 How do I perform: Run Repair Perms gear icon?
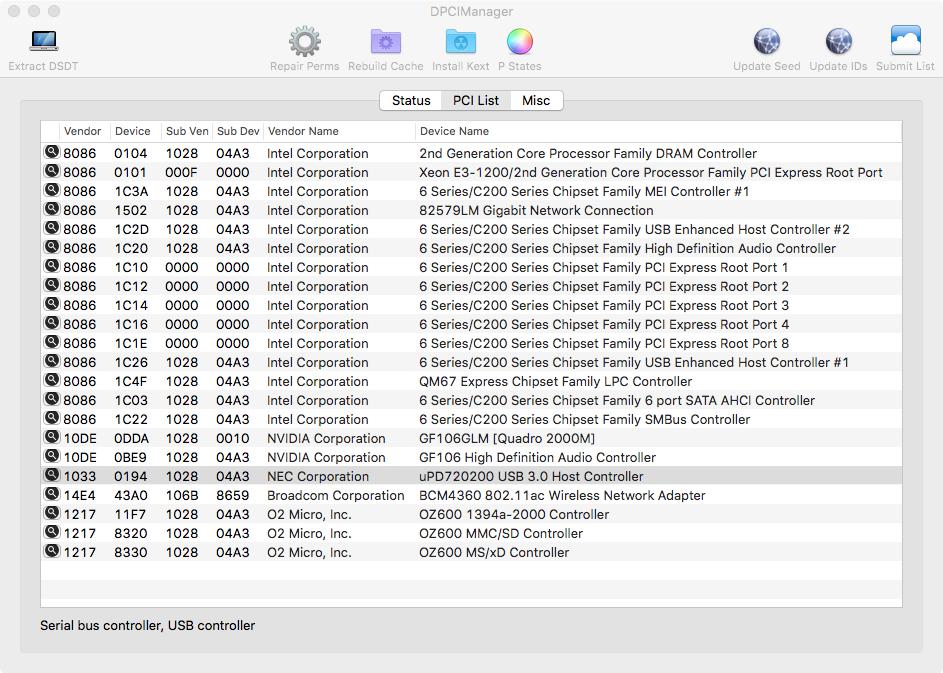click(304, 42)
